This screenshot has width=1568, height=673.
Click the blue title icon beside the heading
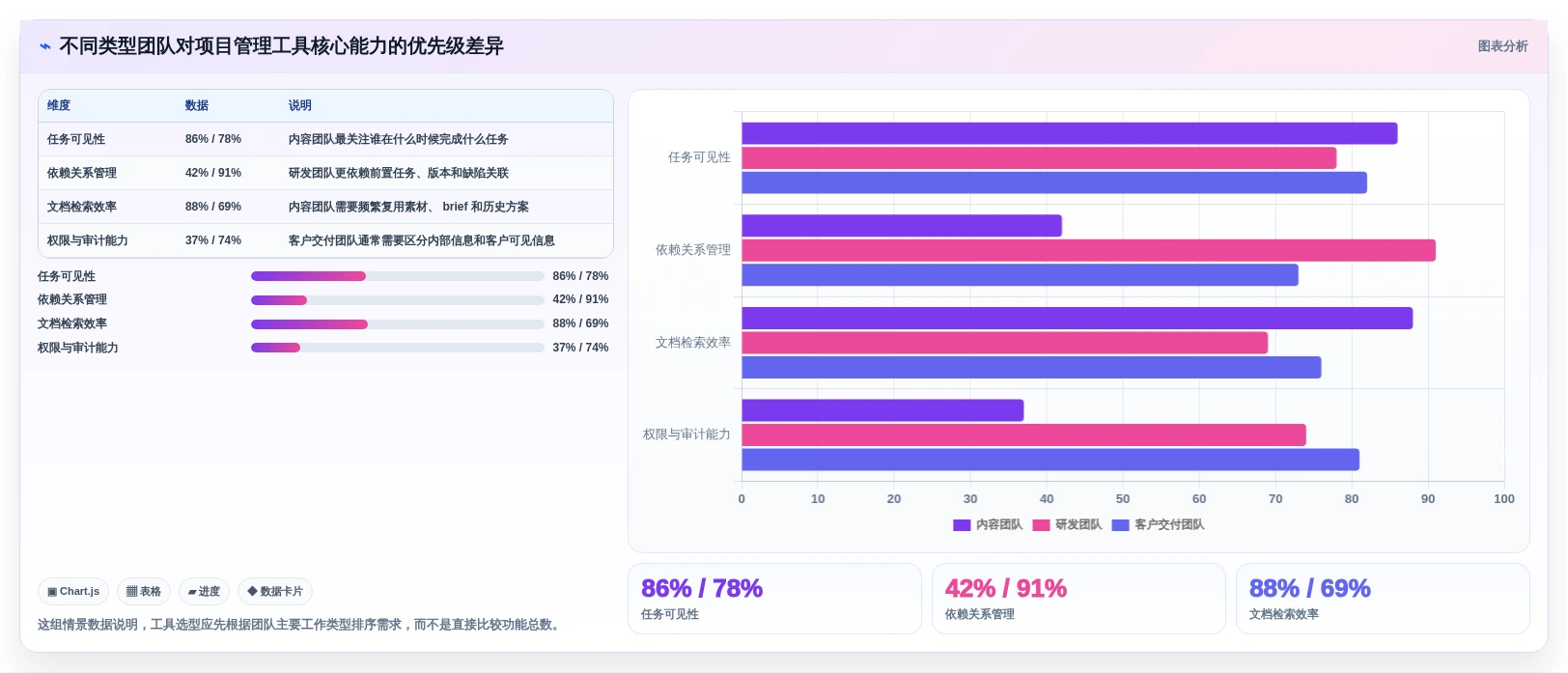(x=44, y=46)
